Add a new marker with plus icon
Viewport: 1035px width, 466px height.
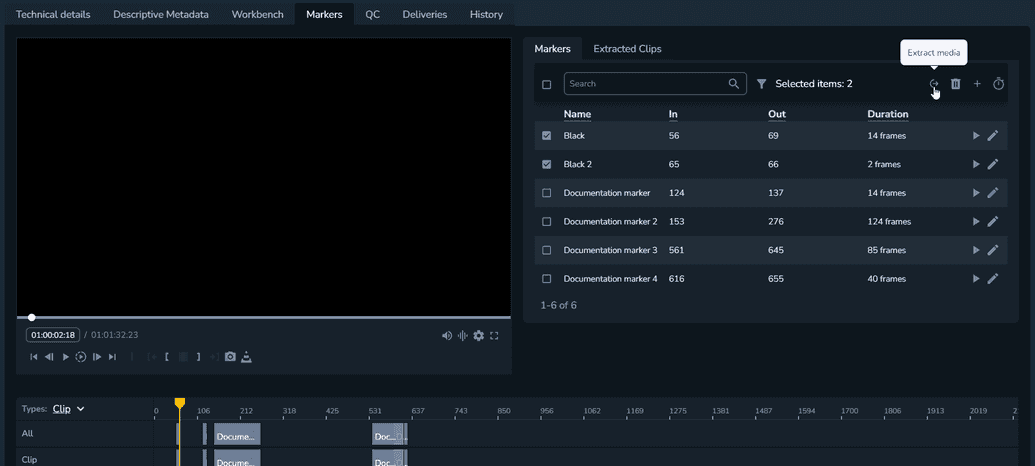coord(978,84)
